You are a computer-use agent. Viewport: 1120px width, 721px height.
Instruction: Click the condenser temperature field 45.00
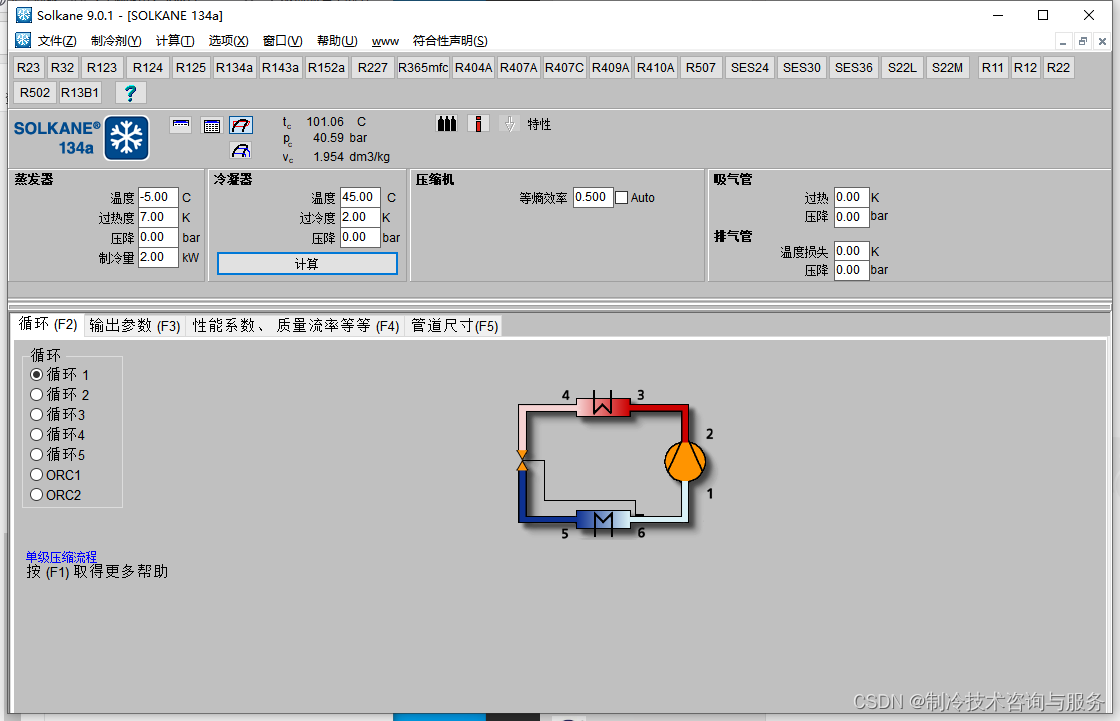(x=360, y=197)
